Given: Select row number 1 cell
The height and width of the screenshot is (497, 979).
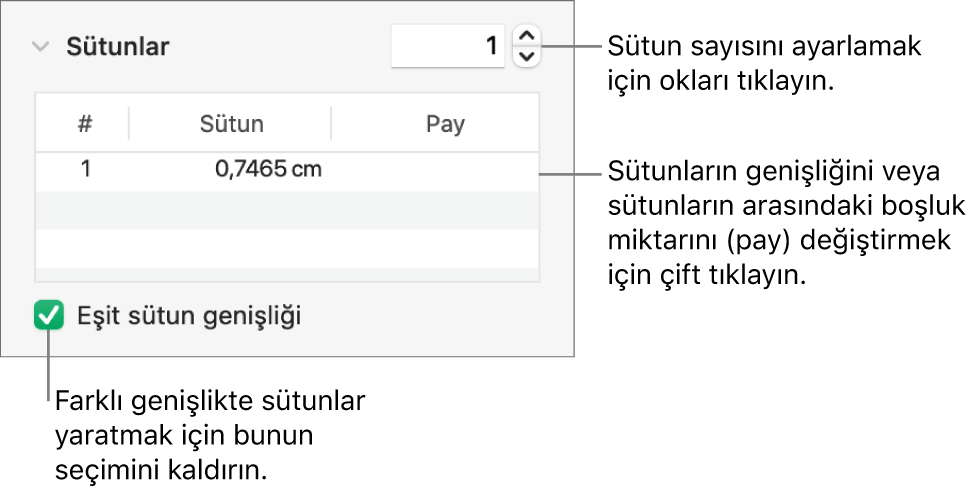Looking at the screenshot, I should point(85,169).
